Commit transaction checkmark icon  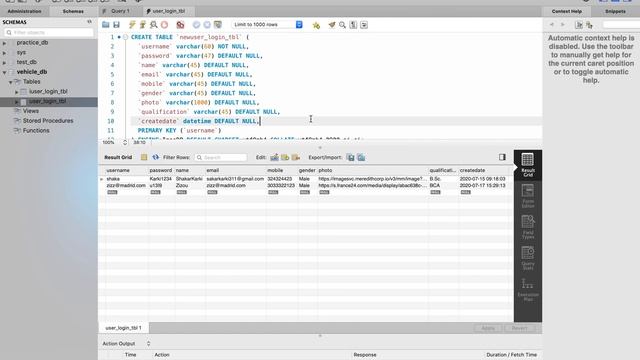click(196, 25)
